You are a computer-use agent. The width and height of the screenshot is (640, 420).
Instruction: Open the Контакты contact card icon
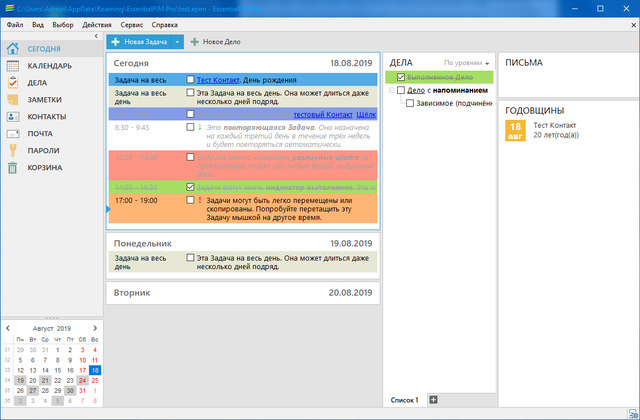click(13, 116)
